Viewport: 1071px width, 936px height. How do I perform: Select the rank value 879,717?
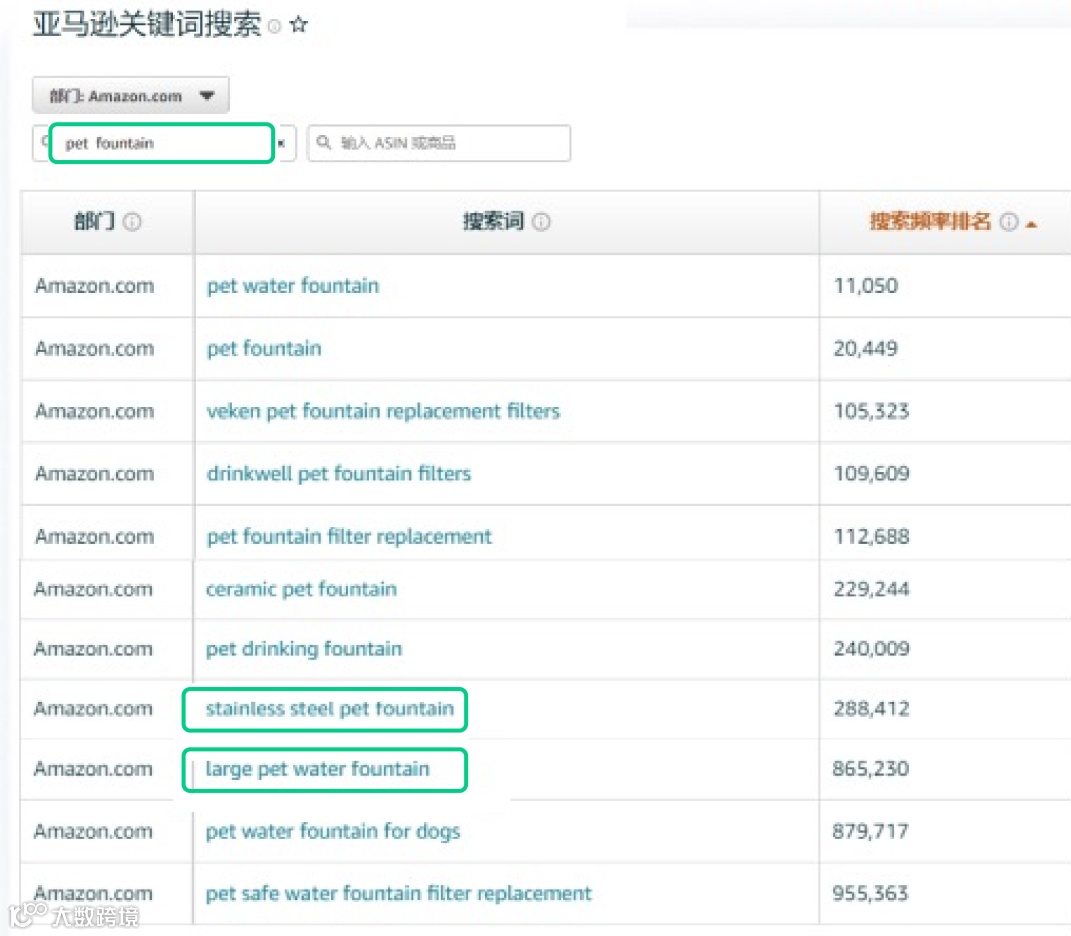pos(870,831)
